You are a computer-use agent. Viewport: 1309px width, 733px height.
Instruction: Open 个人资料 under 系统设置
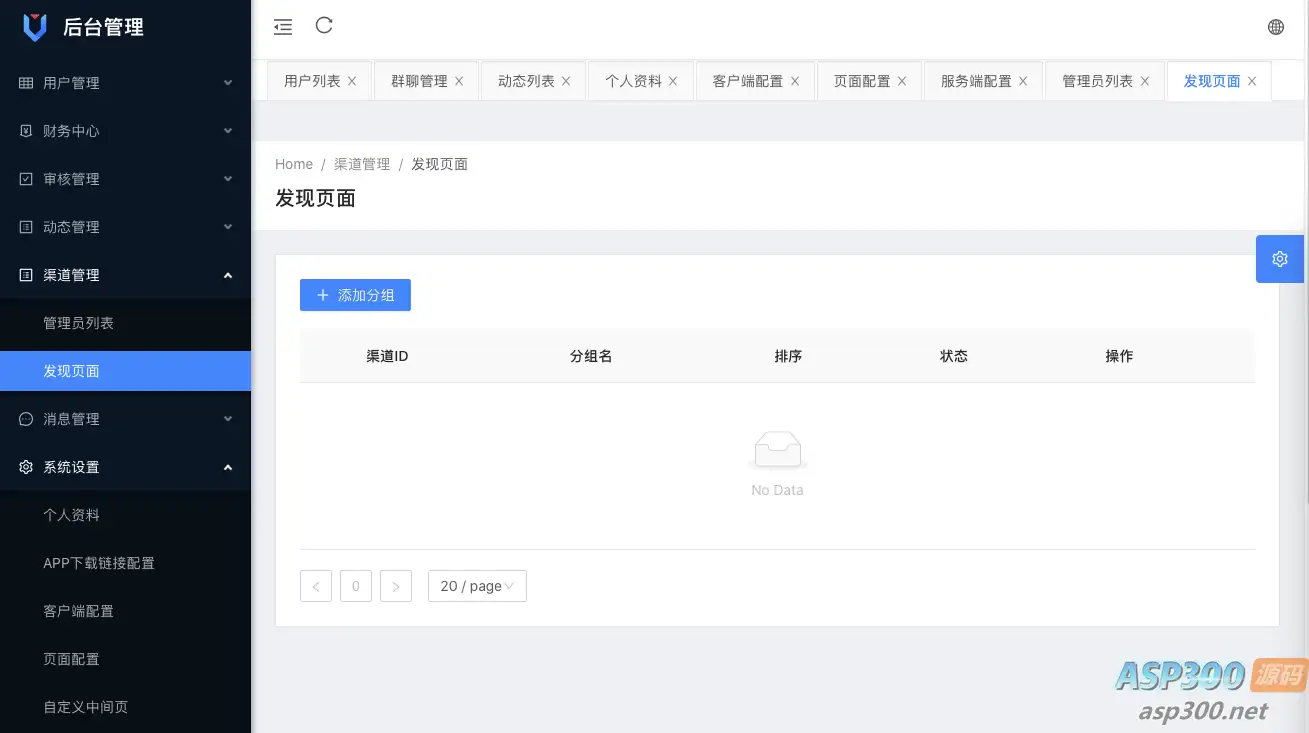coord(125,515)
